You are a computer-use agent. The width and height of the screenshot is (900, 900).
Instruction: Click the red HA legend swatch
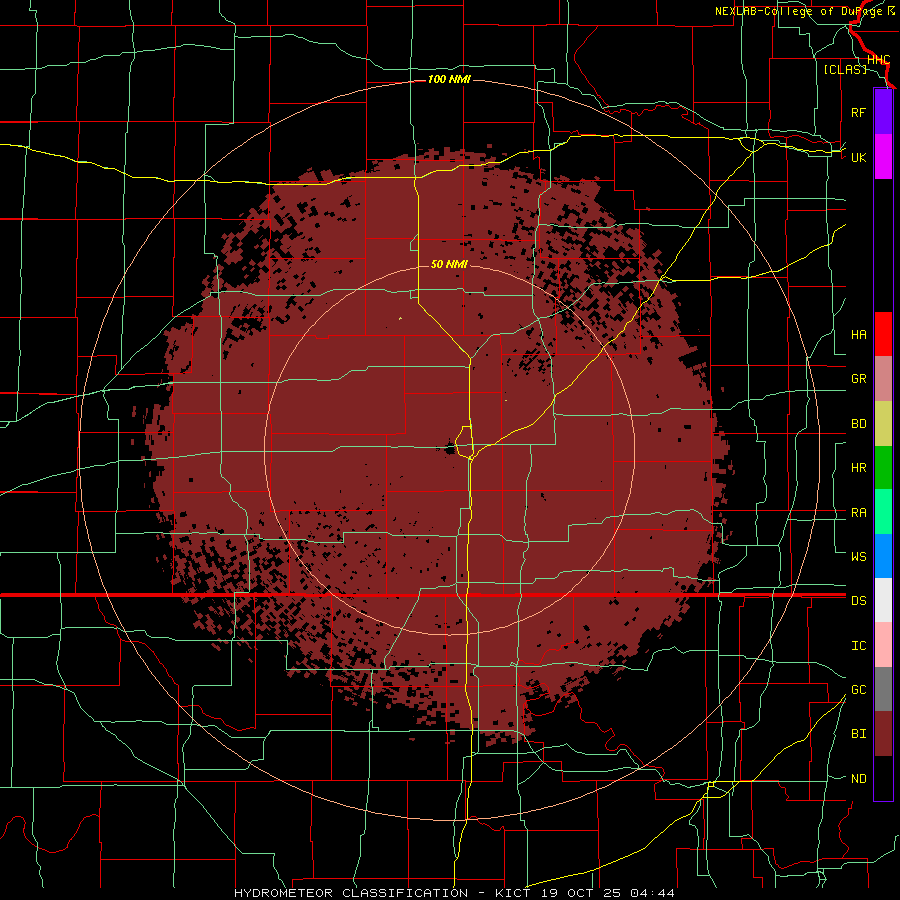click(883, 334)
